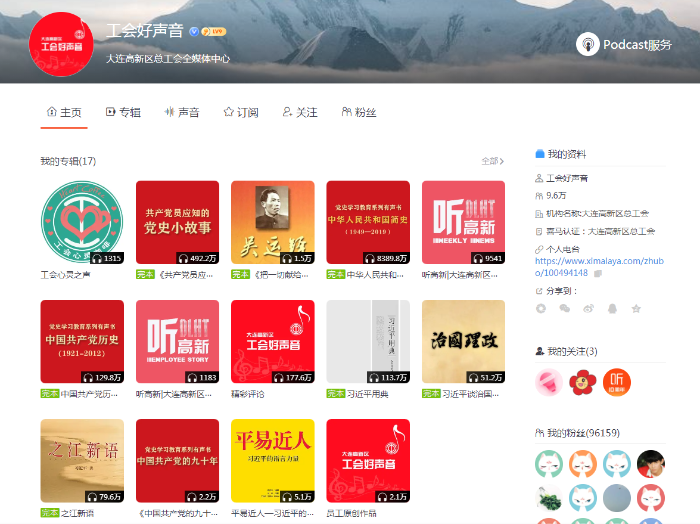This screenshot has height=524, width=700.
Task: Open the 订阅 tab
Action: pos(241,112)
